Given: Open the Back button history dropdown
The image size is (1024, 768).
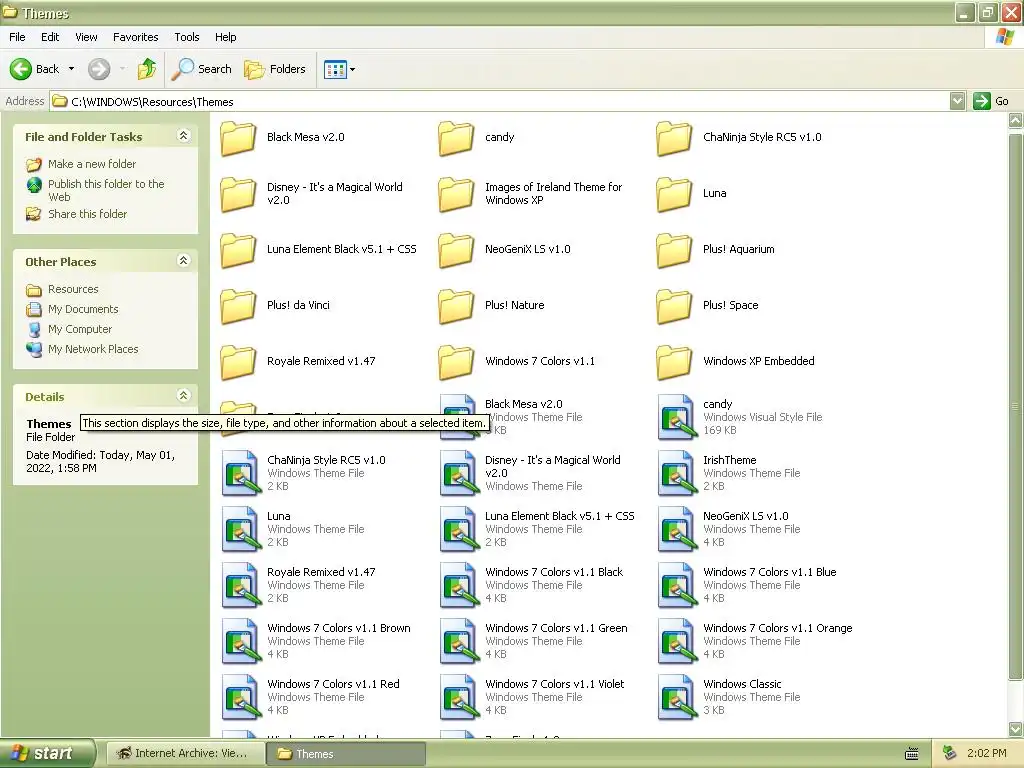Looking at the screenshot, I should pyautogui.click(x=71, y=69).
